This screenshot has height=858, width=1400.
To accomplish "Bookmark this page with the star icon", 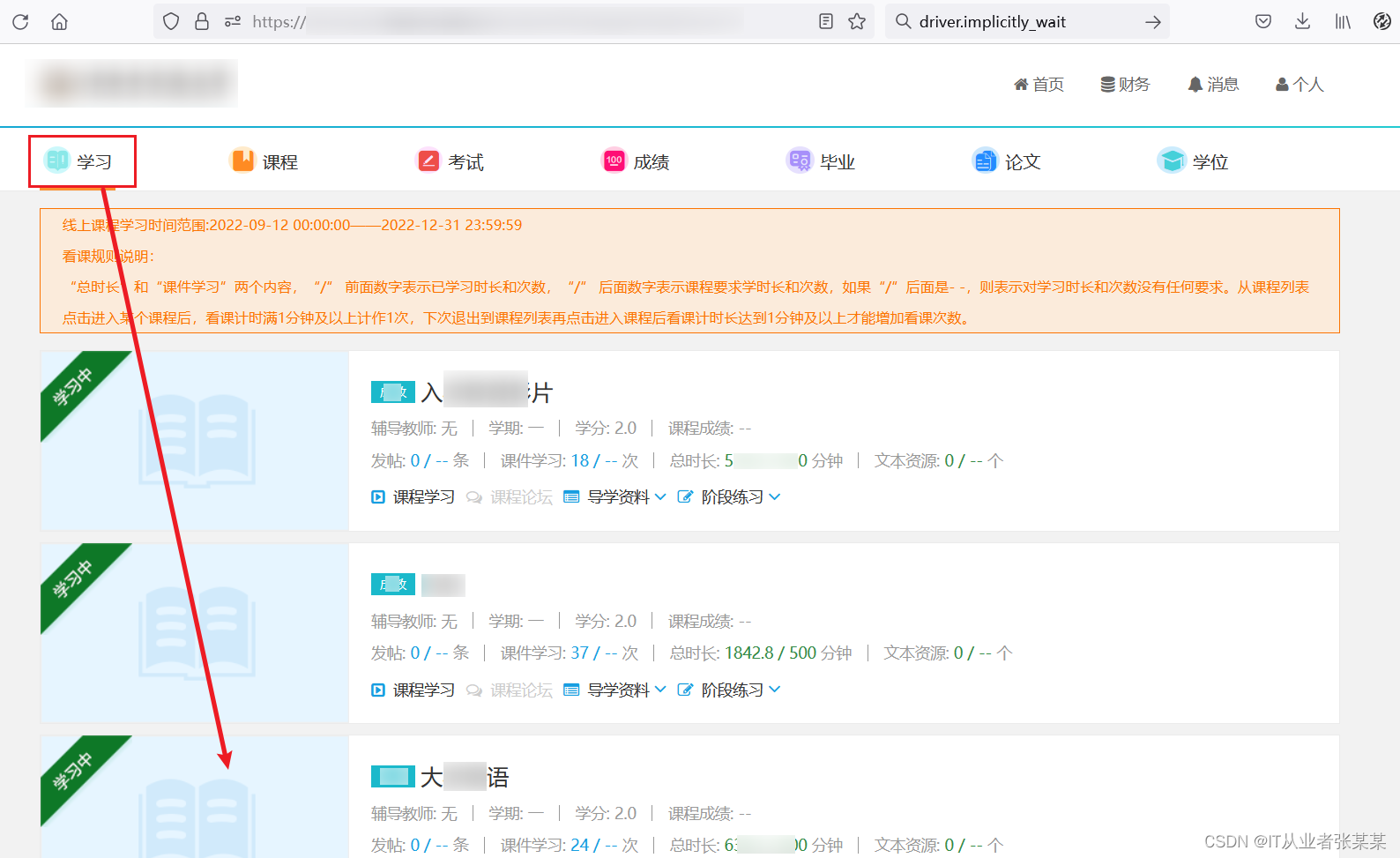I will coord(857,22).
